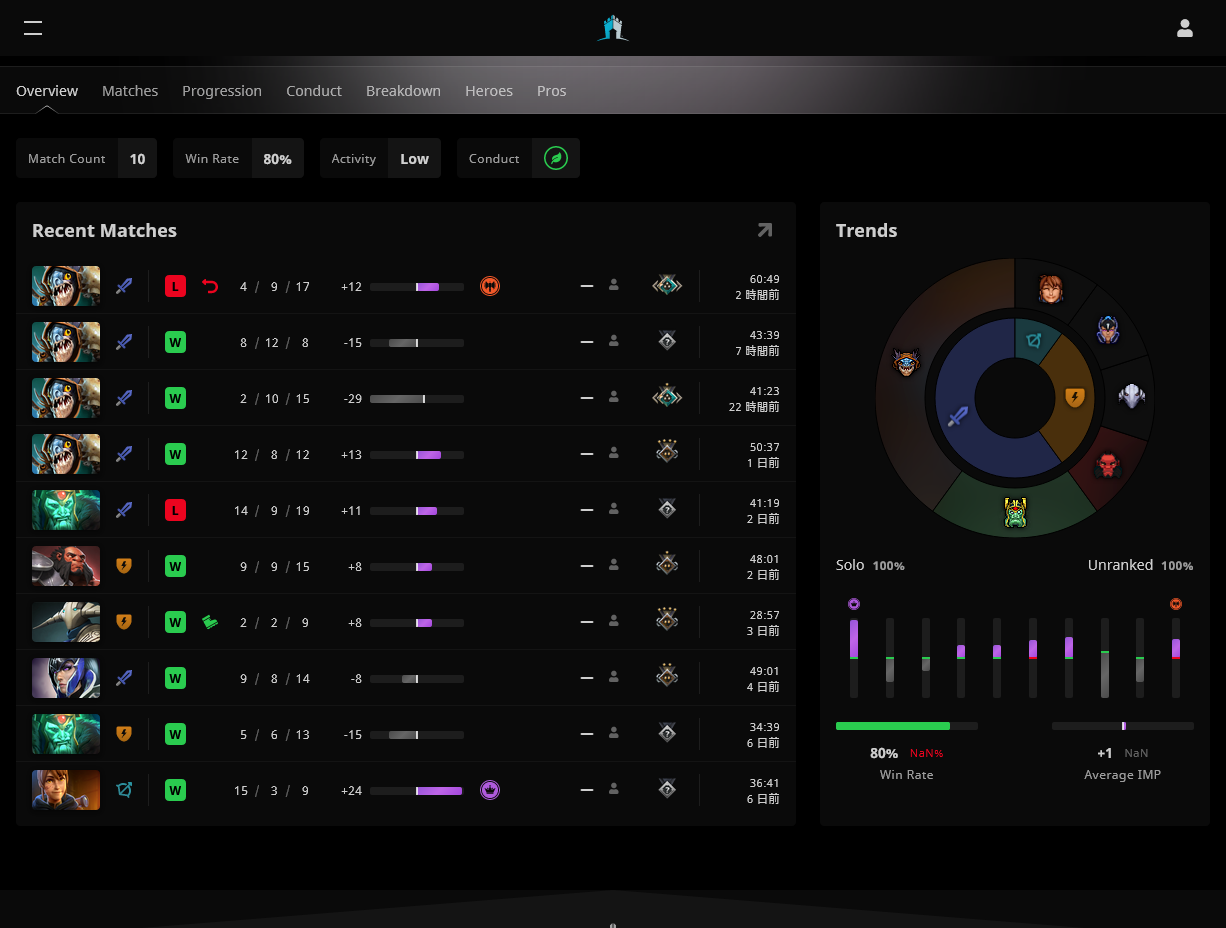Click the Match Count stat box
This screenshot has height=928, width=1226.
tap(86, 158)
